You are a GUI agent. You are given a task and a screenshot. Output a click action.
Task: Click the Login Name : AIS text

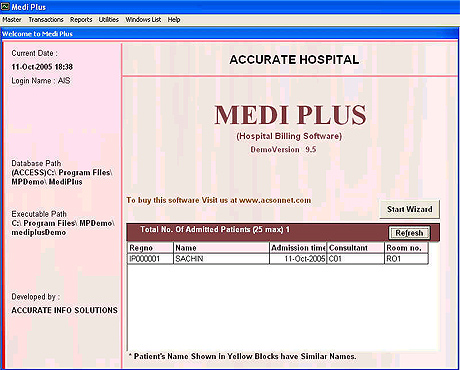tap(41, 81)
